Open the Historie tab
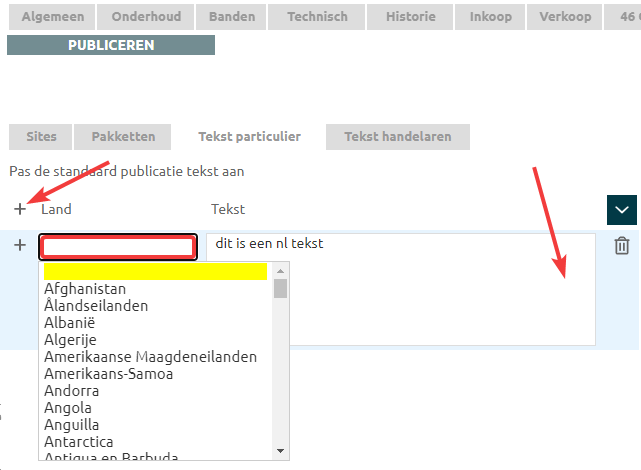 [410, 17]
